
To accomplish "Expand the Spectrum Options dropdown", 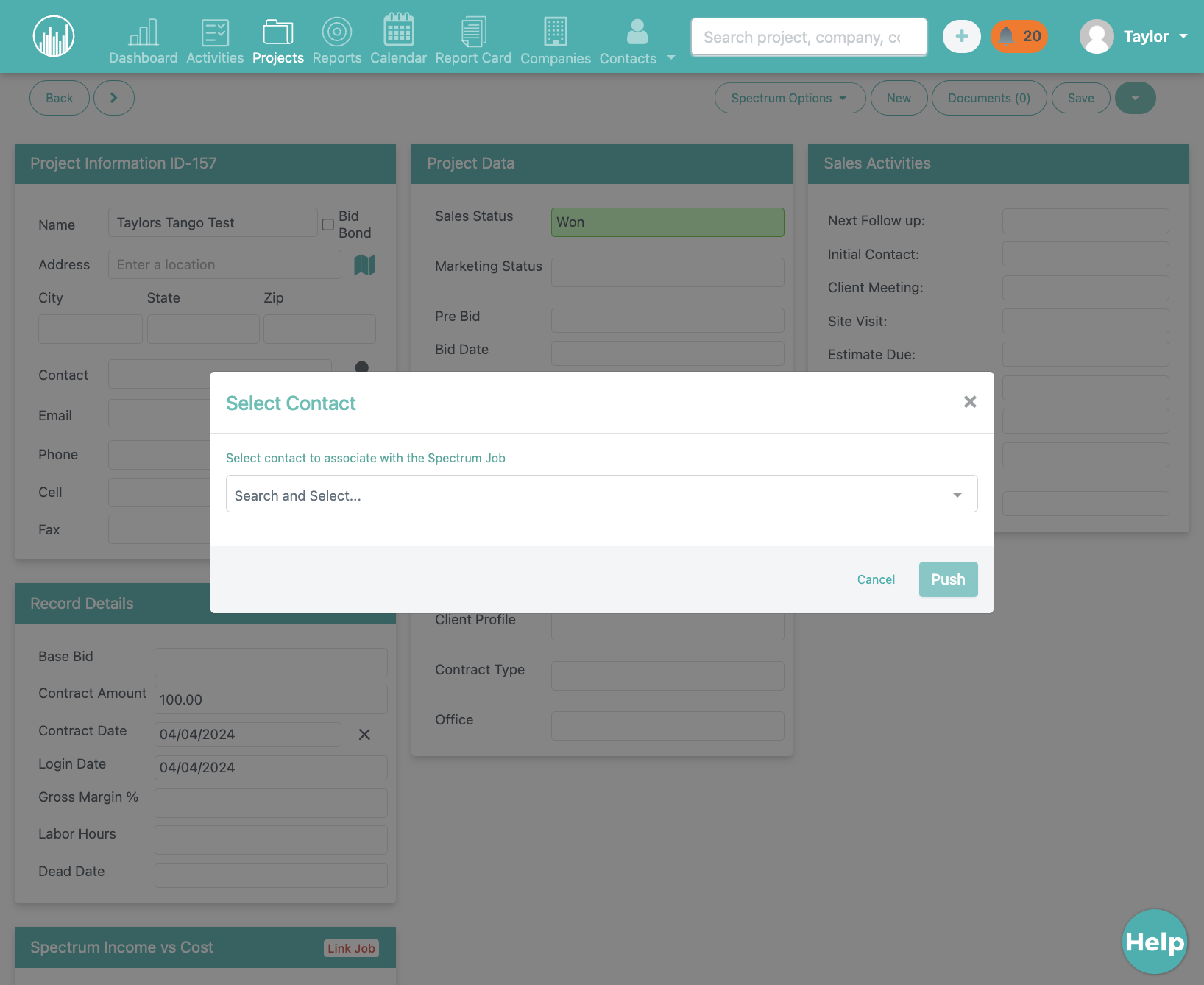I will pos(790,98).
